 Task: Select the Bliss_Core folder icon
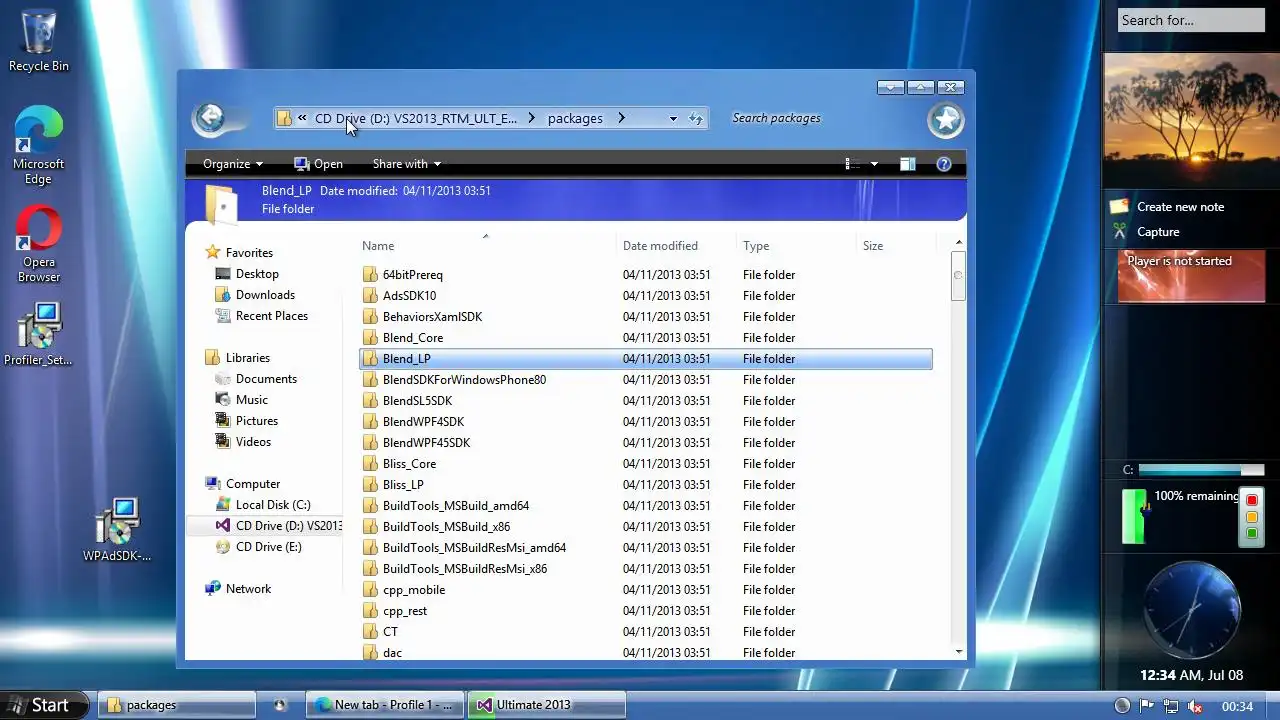click(370, 463)
